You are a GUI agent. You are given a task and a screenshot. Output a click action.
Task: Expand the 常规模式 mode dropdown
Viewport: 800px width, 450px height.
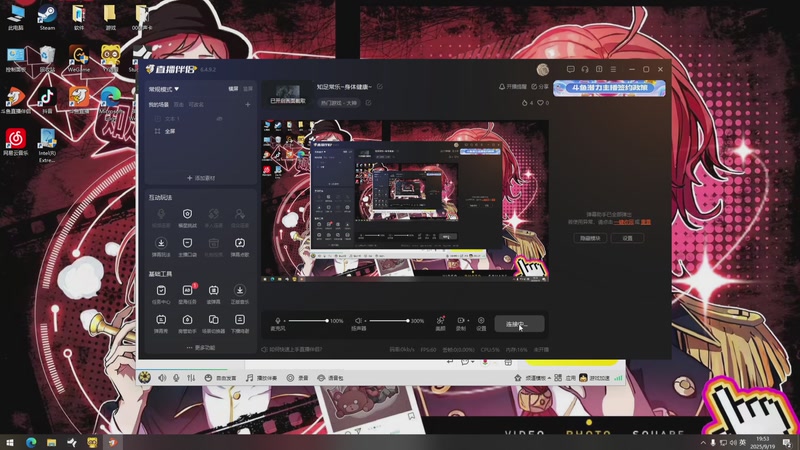[x=164, y=89]
